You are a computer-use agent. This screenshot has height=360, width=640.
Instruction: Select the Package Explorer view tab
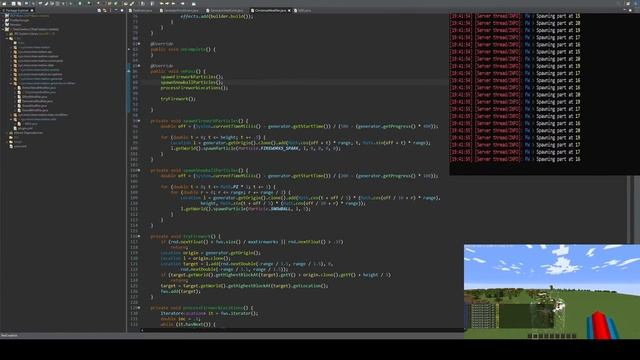[x=17, y=10]
